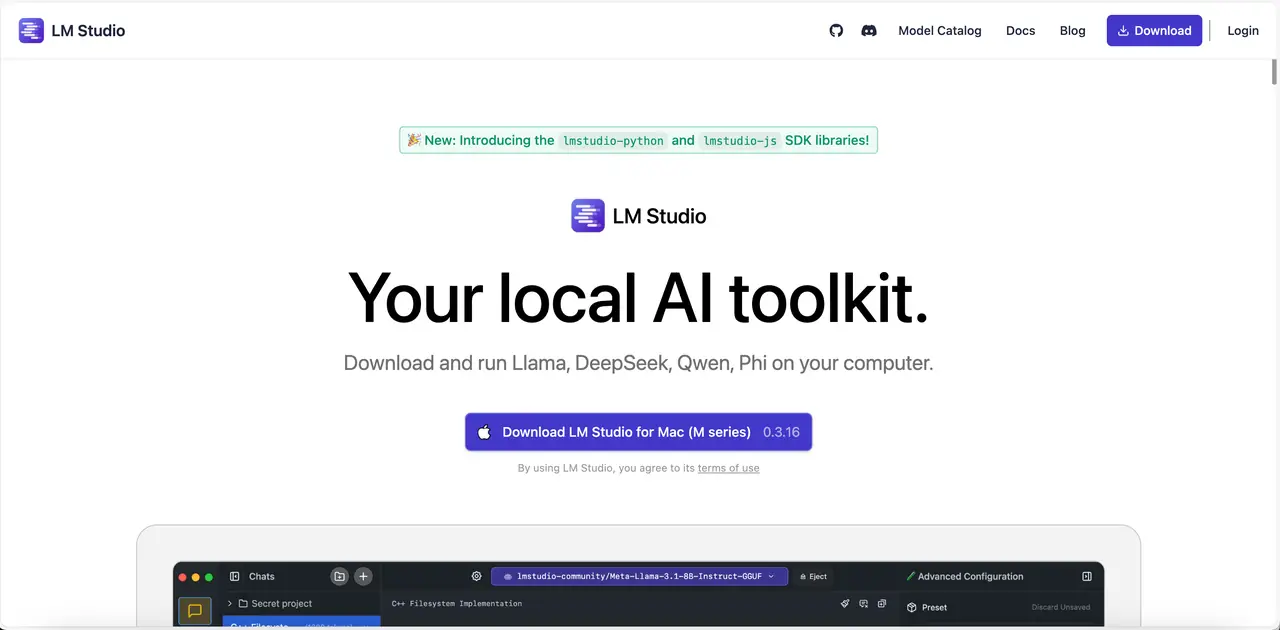Click the lmstudio-js code label
This screenshot has height=630, width=1280.
740,141
